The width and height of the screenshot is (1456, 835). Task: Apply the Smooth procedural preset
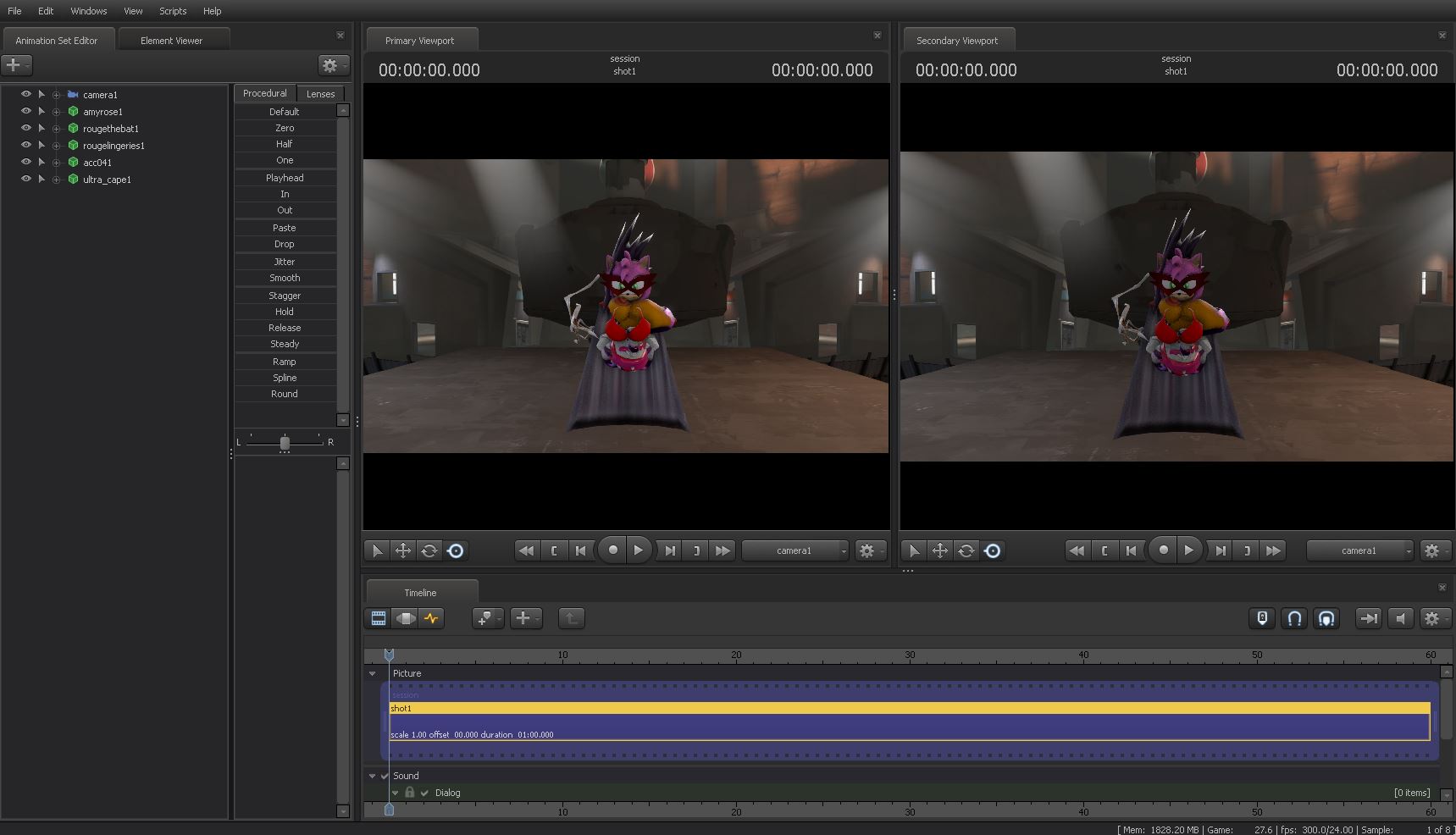click(285, 278)
